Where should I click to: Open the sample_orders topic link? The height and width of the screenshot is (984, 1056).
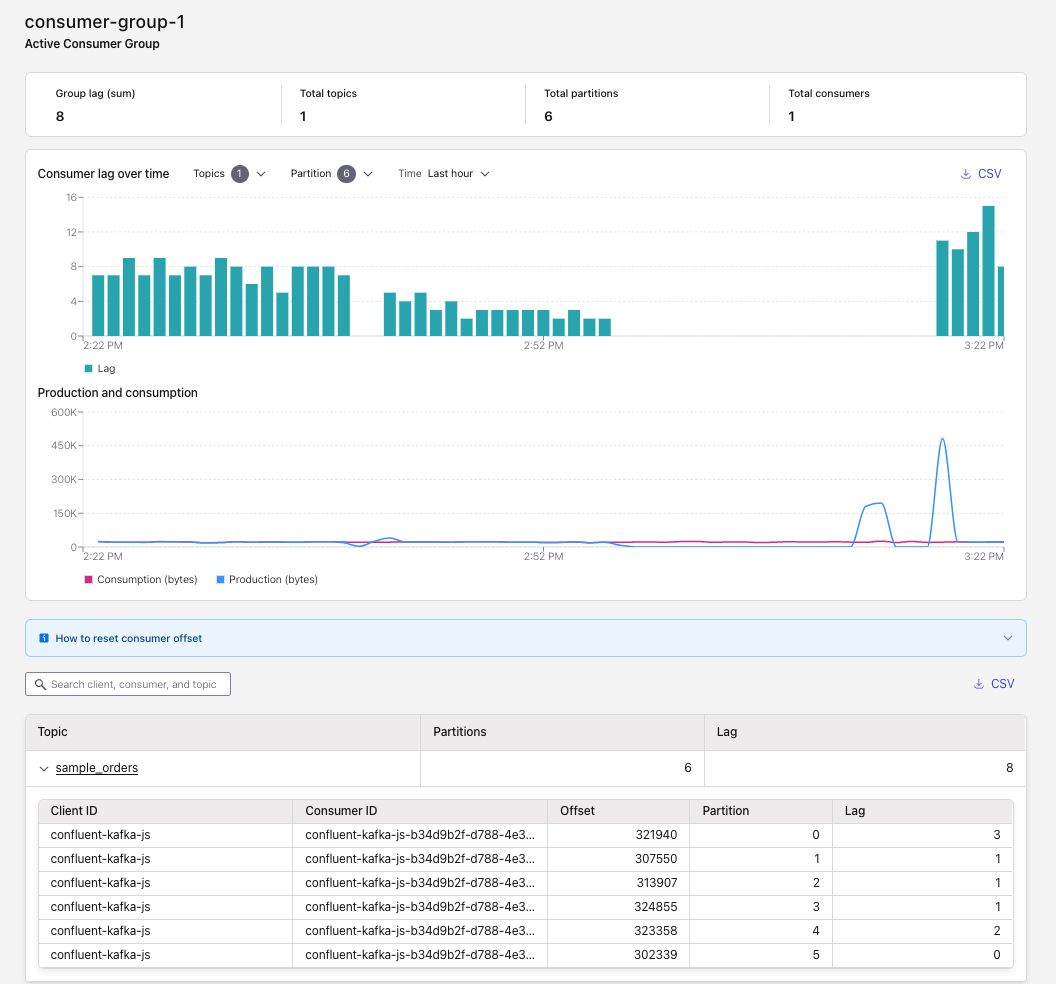tap(97, 768)
